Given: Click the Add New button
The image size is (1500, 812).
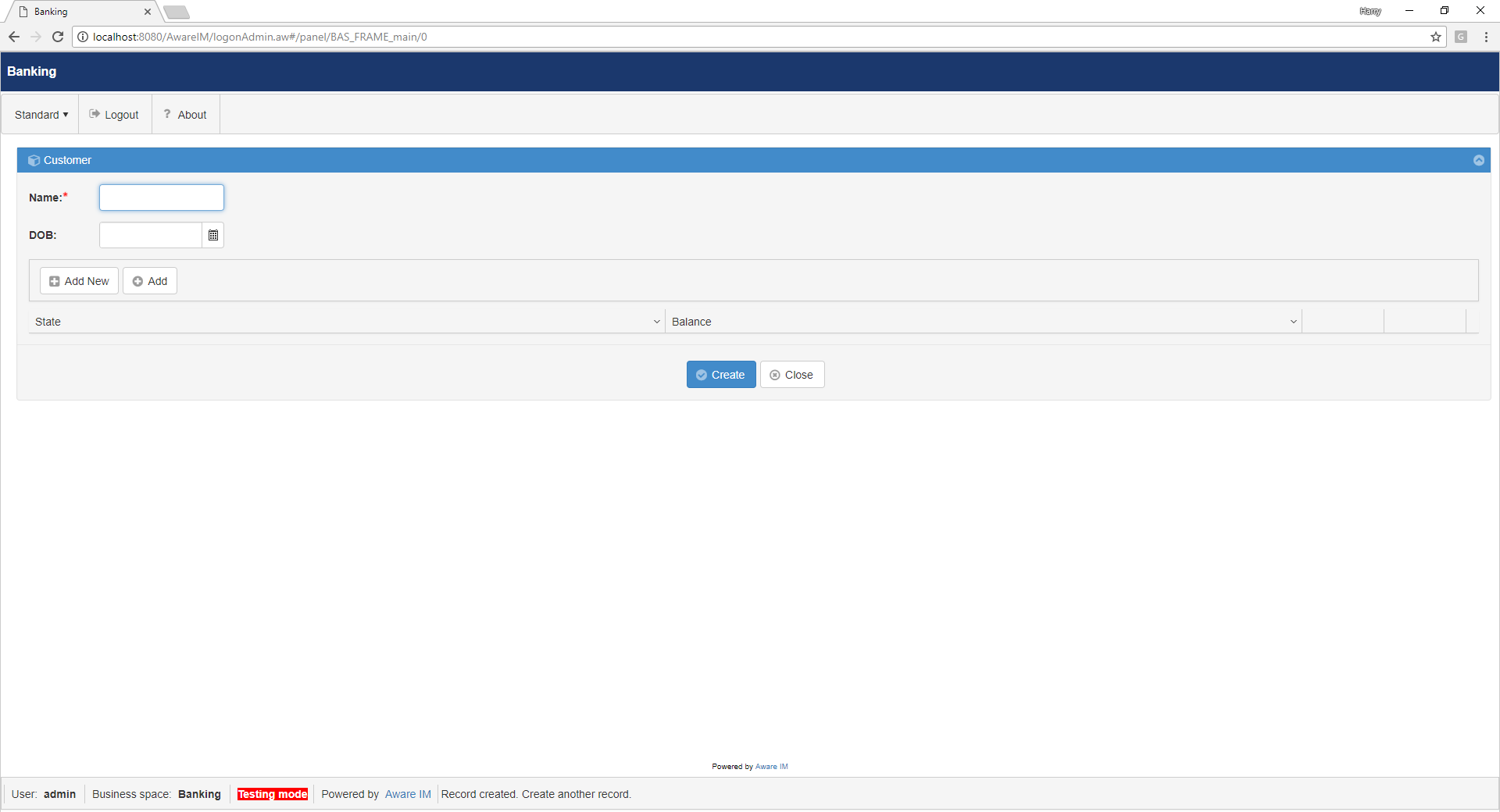Looking at the screenshot, I should tap(79, 281).
